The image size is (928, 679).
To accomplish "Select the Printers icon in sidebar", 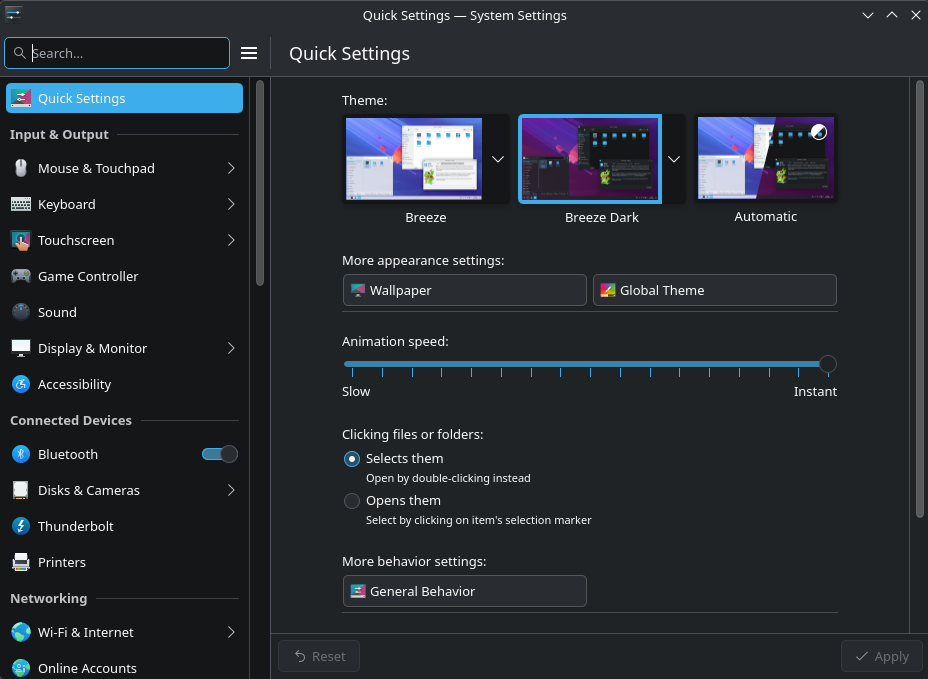I will coord(22,562).
